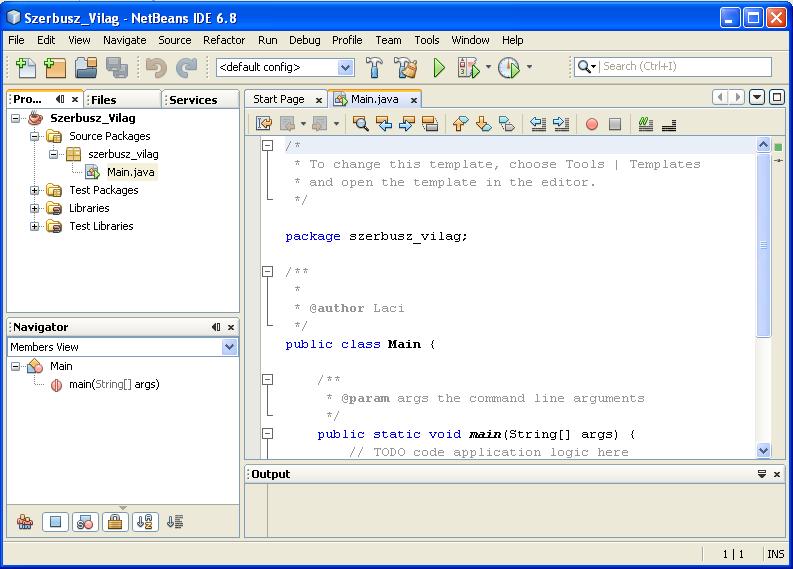Click the Find Selection magnifier in editor toolbar
The width and height of the screenshot is (793, 569).
[x=360, y=124]
